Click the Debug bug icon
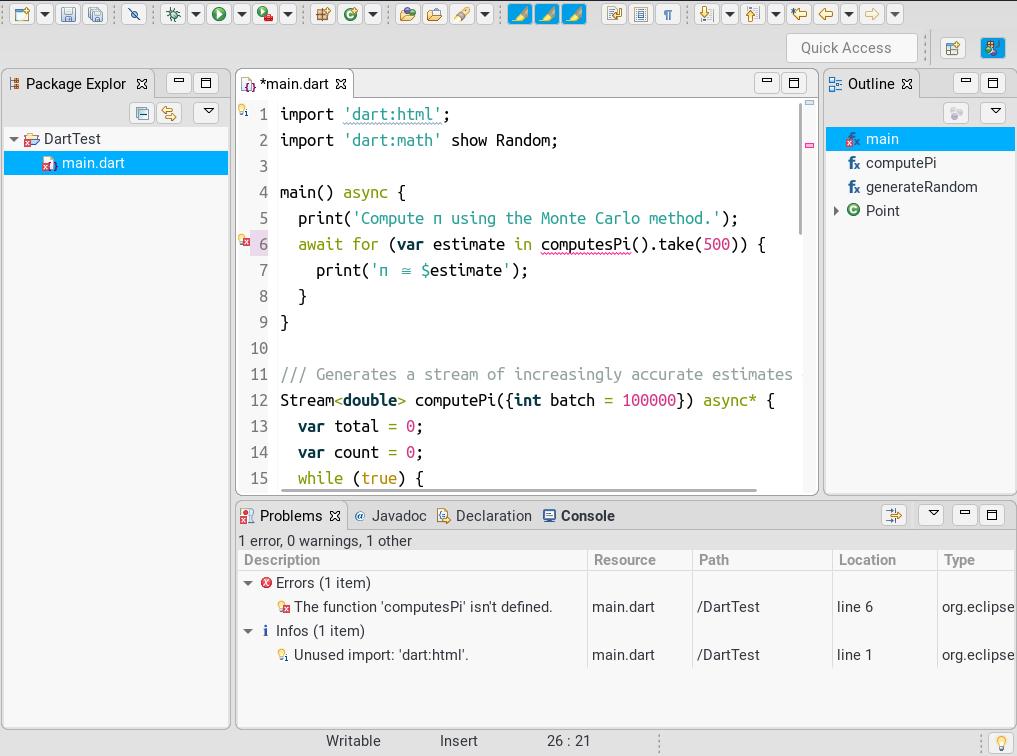The height and width of the screenshot is (756, 1017). [x=173, y=14]
